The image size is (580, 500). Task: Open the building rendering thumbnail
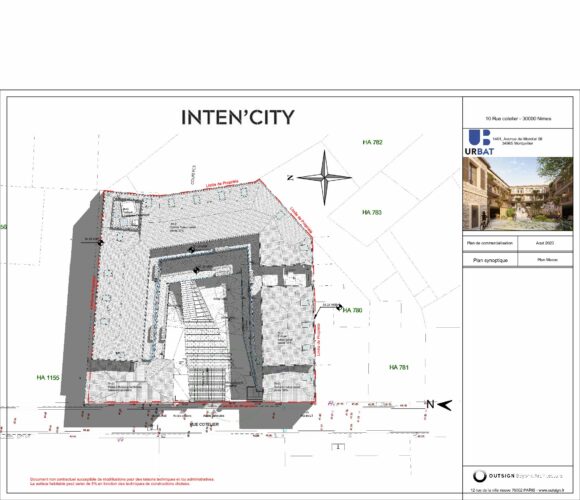(x=517, y=194)
